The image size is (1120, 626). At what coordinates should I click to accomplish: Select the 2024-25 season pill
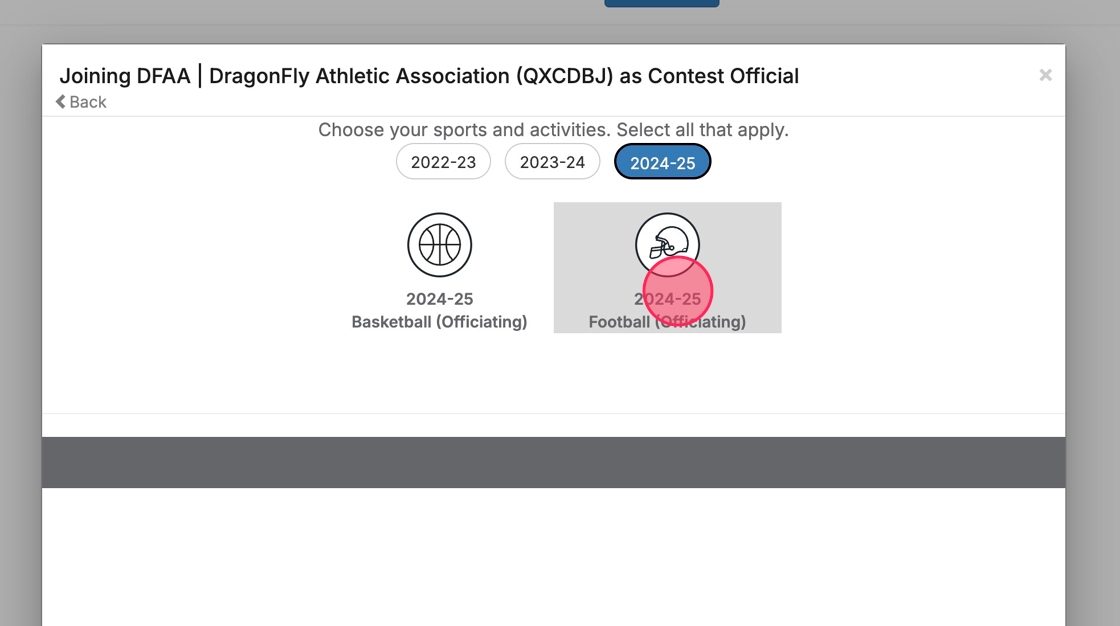[x=662, y=162]
